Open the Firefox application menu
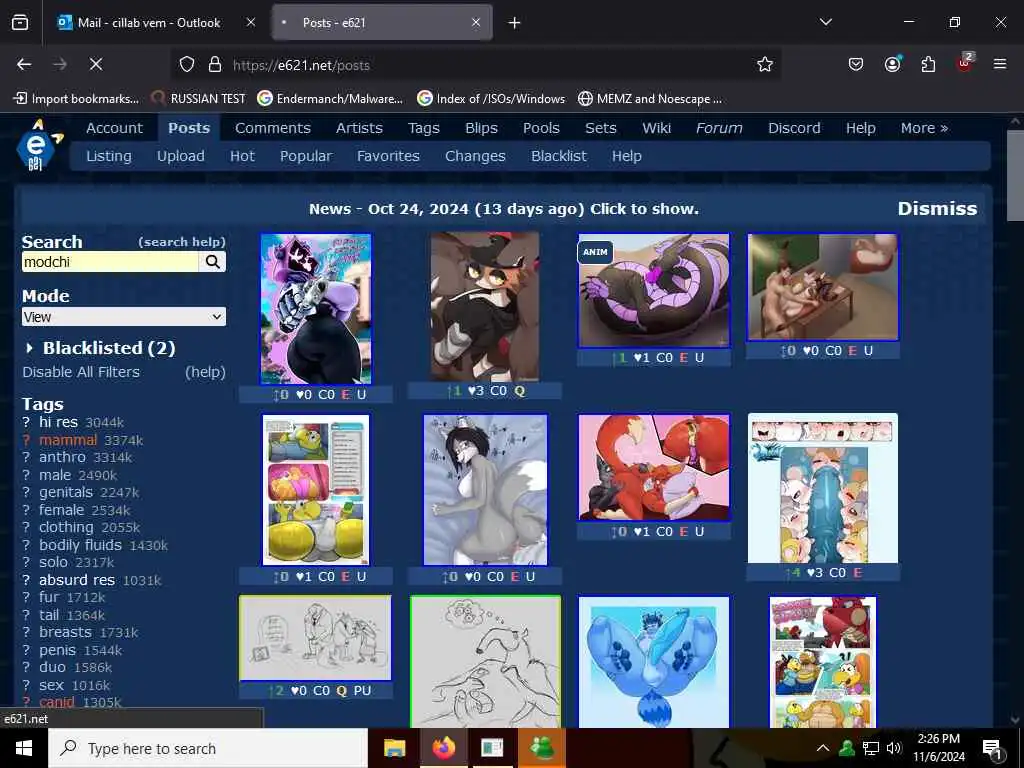This screenshot has height=768, width=1024. click(x=1000, y=64)
